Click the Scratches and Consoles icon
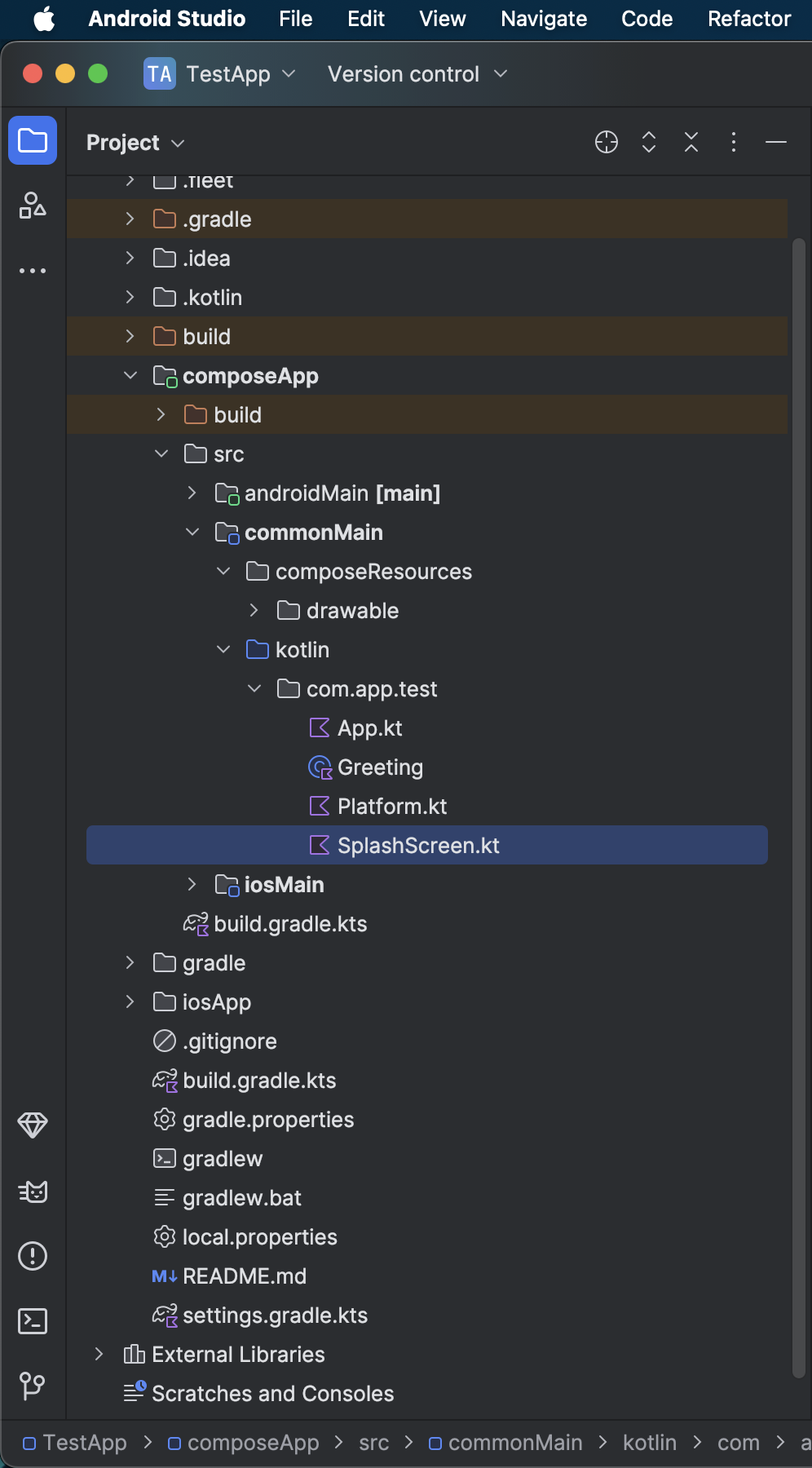 point(135,1392)
